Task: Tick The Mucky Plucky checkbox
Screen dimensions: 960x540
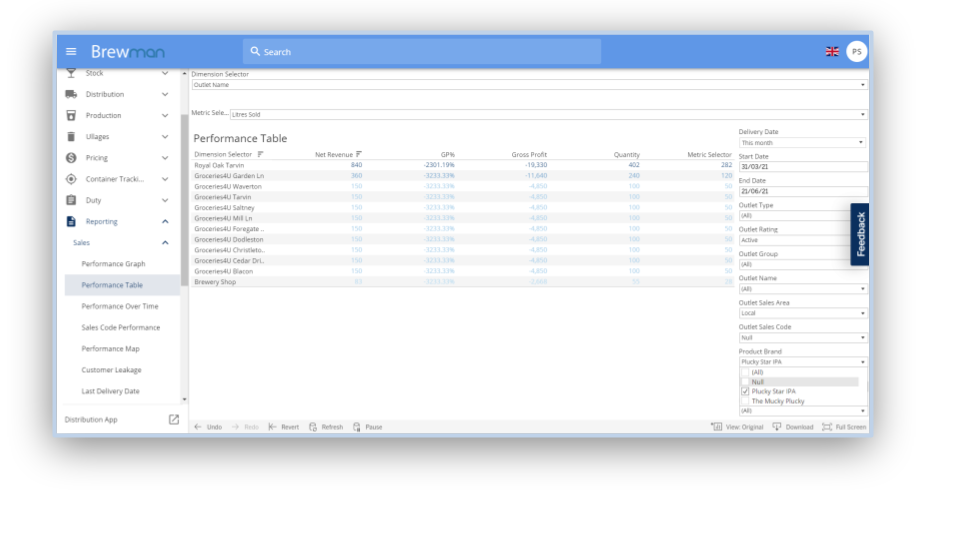Action: [x=745, y=401]
